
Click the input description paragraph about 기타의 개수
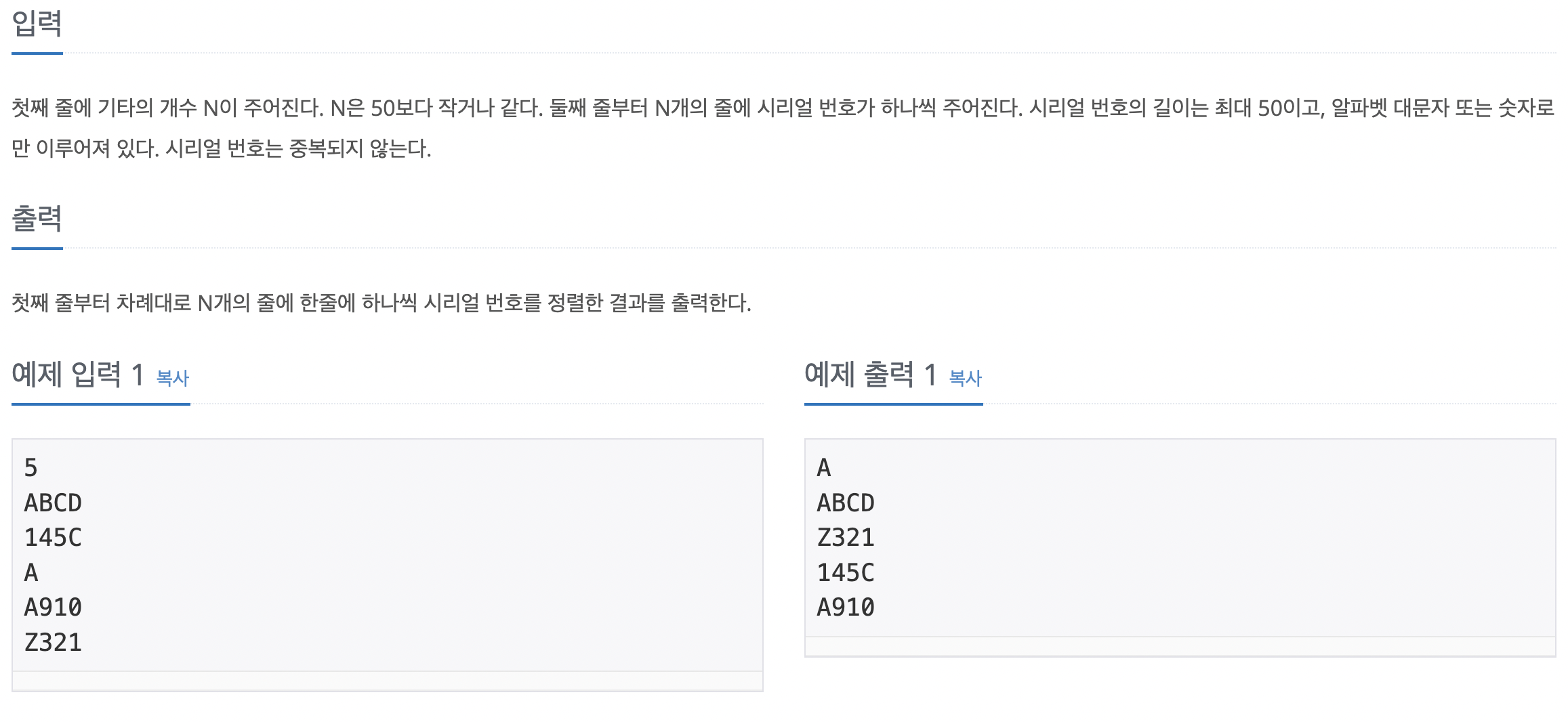click(783, 128)
